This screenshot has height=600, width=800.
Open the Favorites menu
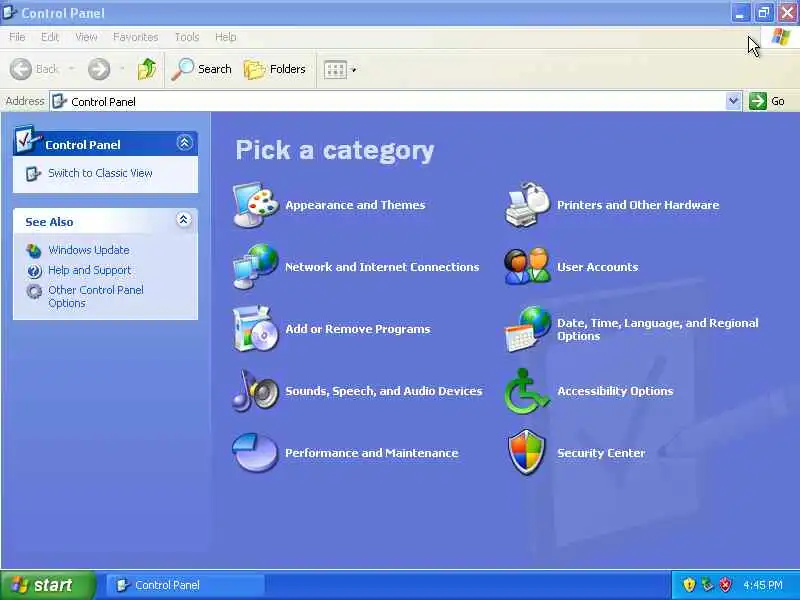(136, 37)
